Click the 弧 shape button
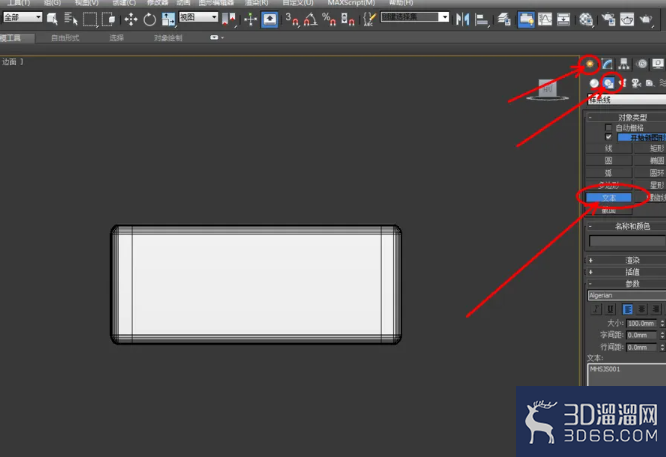The width and height of the screenshot is (666, 457). [609, 173]
